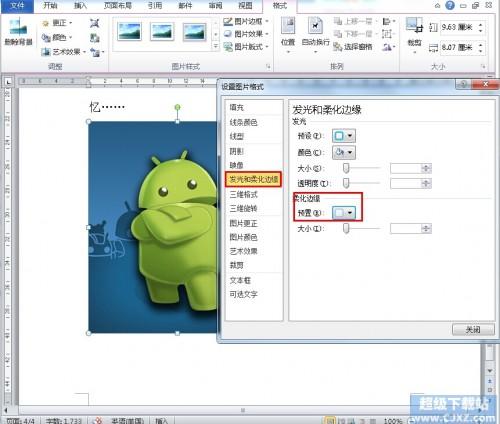Expand the 位置 position dropdown arrow
This screenshot has width=500, height=424.
click(x=288, y=52)
